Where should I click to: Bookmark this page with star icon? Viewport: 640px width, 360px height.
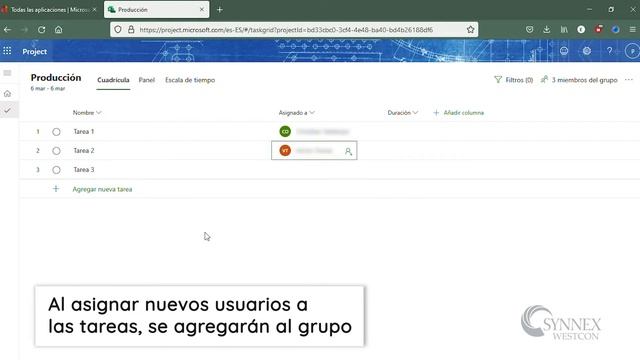point(470,29)
